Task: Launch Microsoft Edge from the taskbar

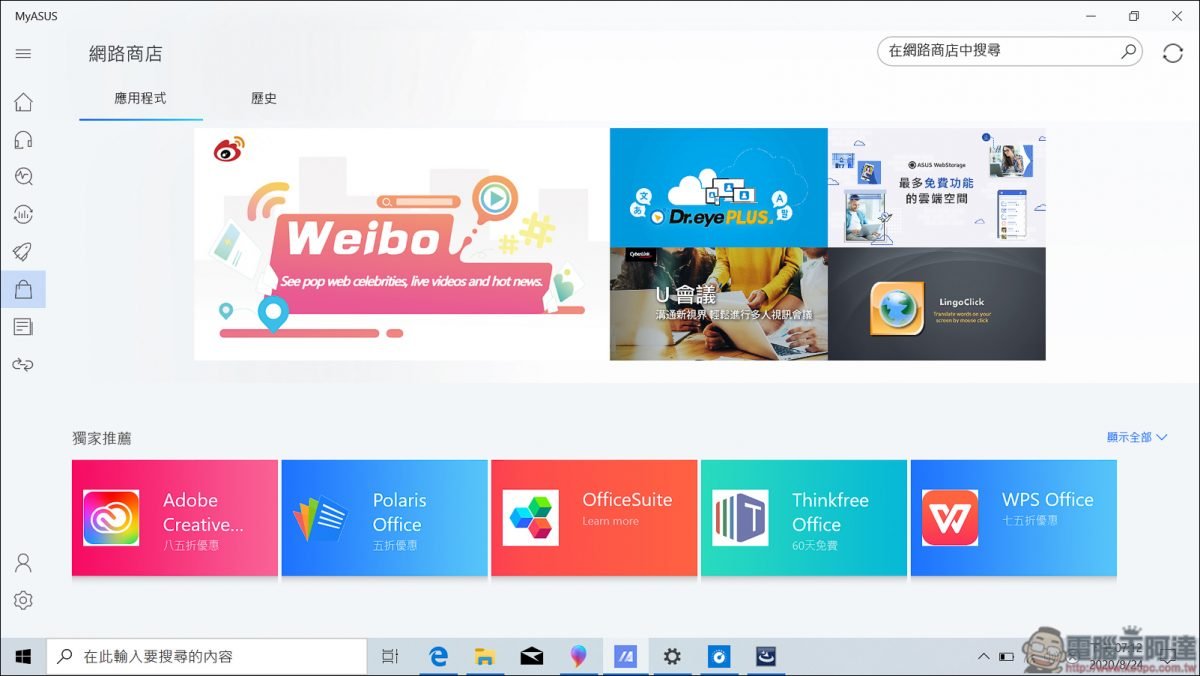Action: pyautogui.click(x=438, y=657)
